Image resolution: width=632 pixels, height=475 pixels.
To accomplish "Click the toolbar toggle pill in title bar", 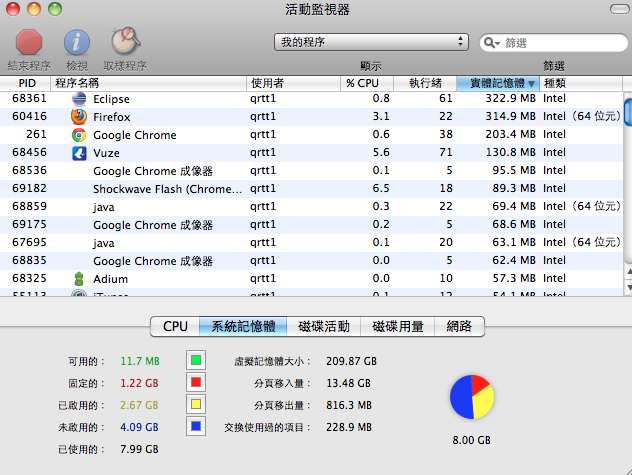I will click(x=619, y=9).
